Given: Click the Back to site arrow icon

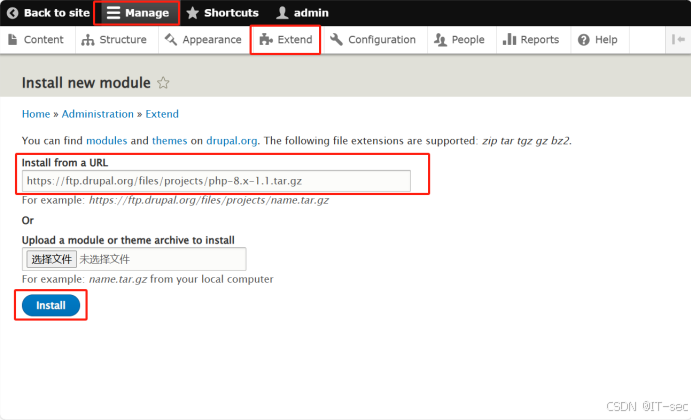Looking at the screenshot, I should [x=12, y=13].
